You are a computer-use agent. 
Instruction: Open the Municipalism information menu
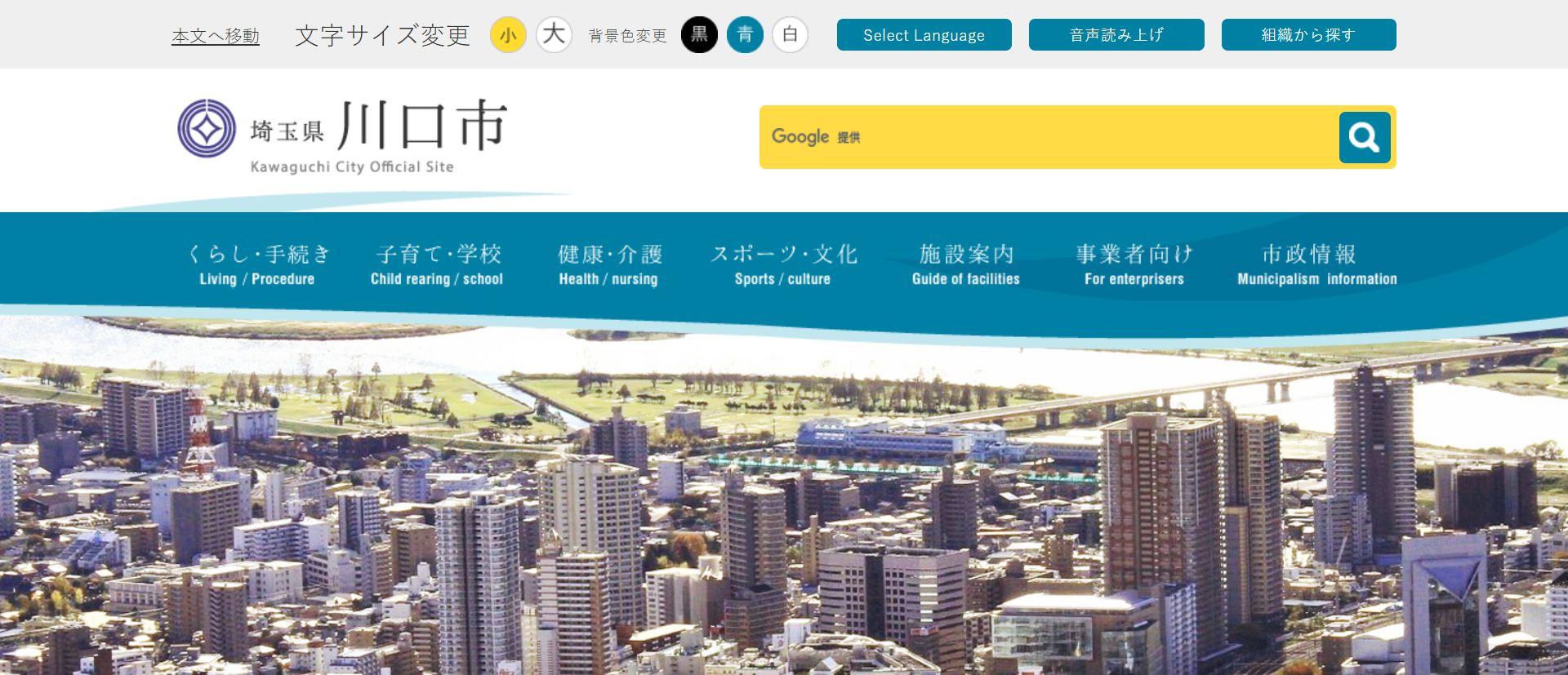point(1316,264)
